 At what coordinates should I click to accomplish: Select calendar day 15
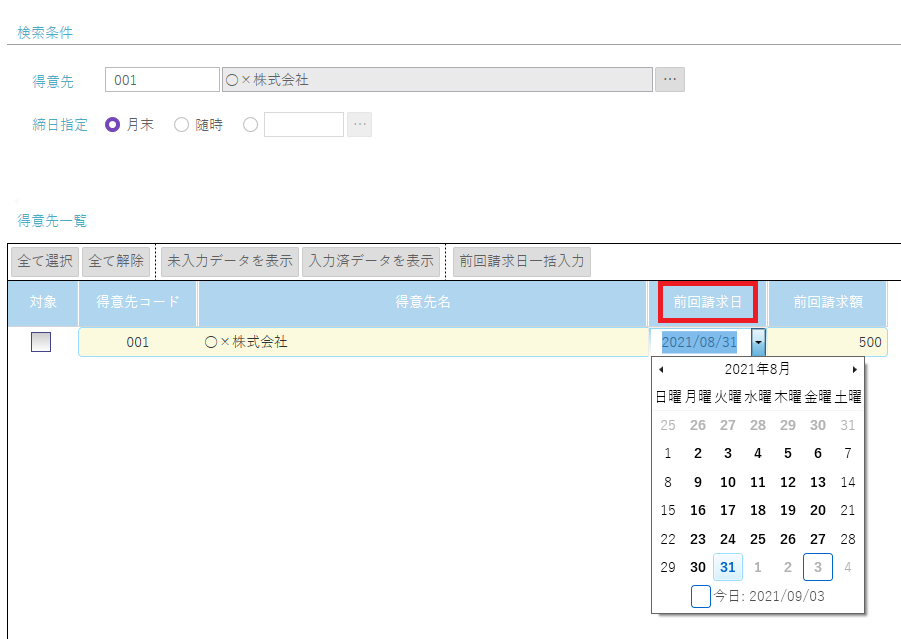(668, 510)
